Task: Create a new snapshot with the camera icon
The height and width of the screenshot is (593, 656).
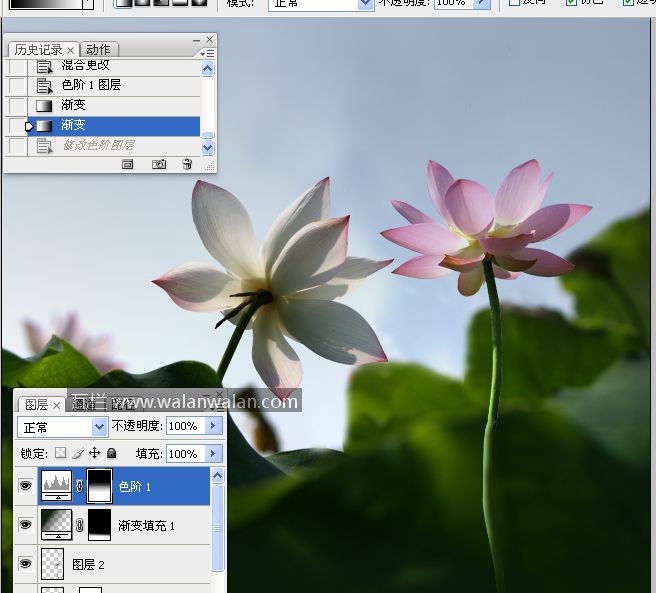Action: 158,165
